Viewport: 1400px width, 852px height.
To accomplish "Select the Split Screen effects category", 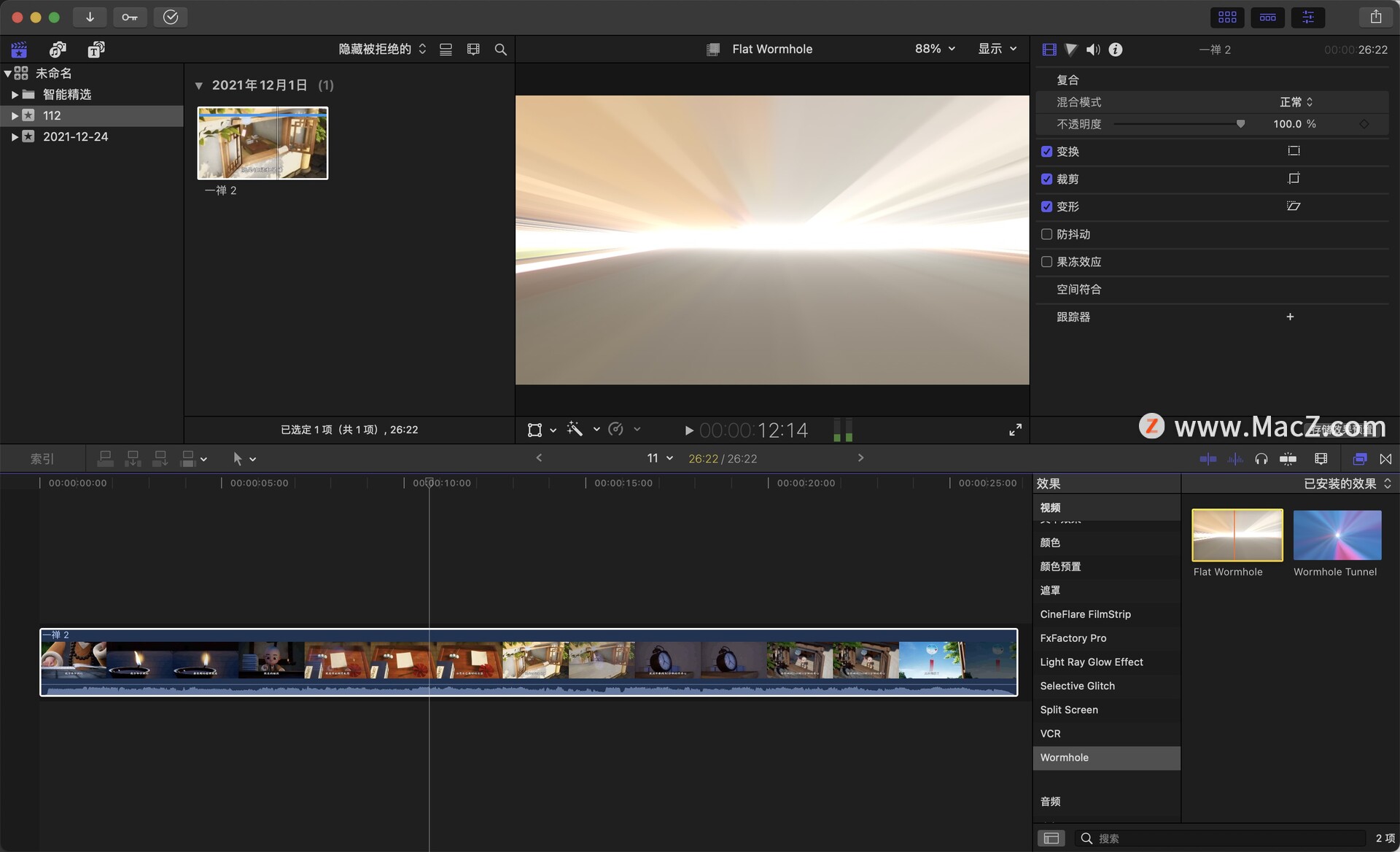I will [1068, 710].
